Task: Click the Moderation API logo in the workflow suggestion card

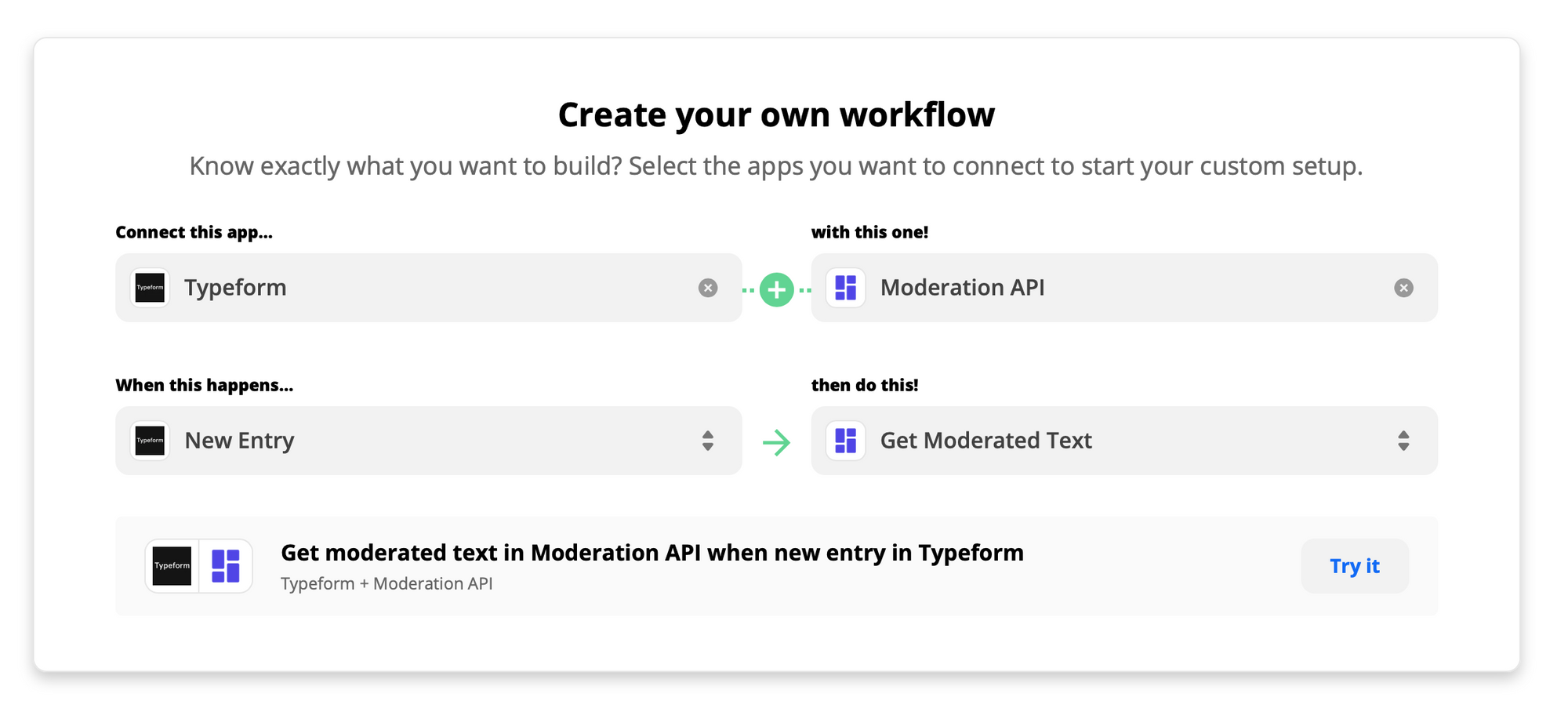Action: click(x=226, y=566)
